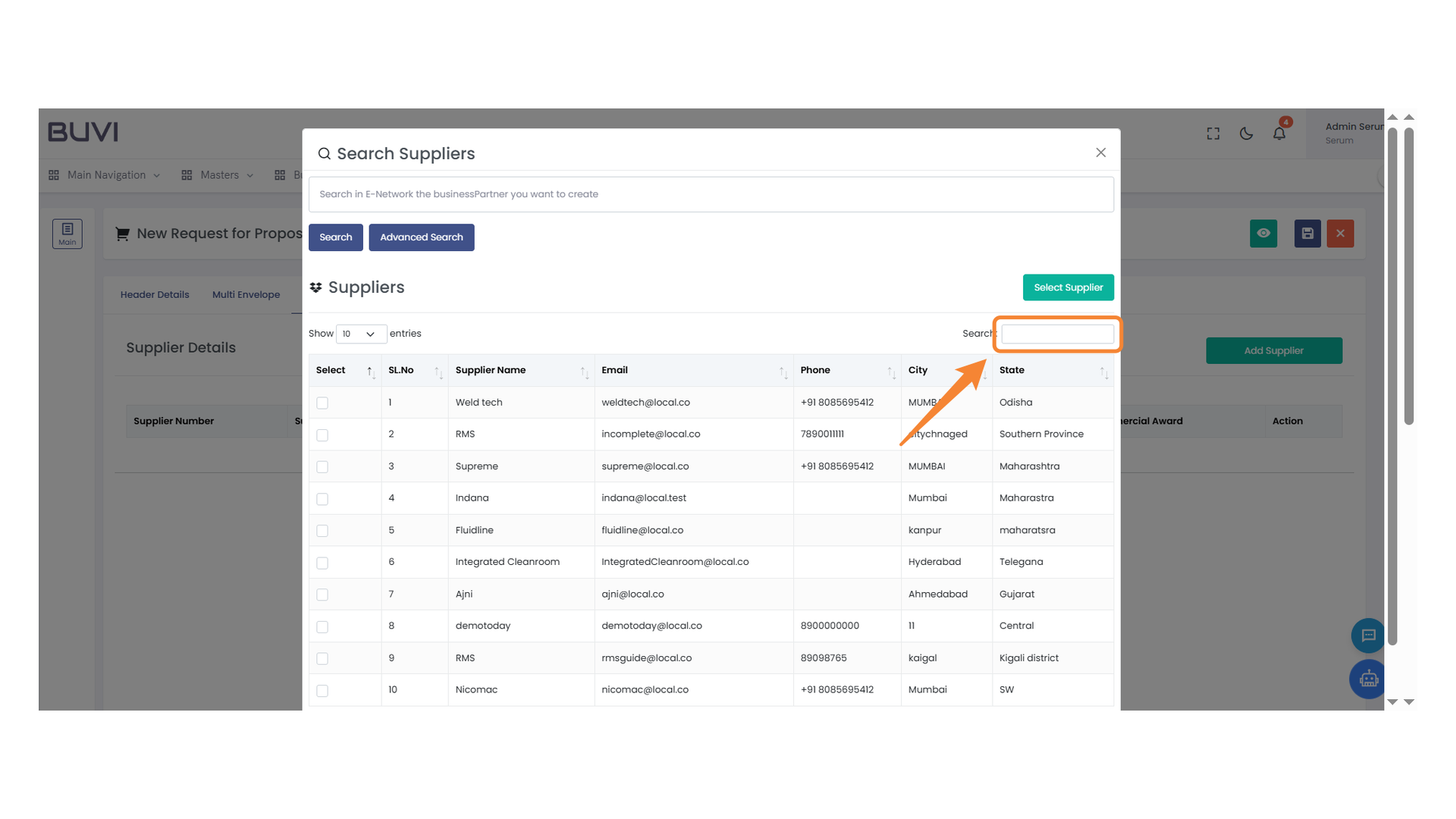Open the Show entries dropdown
Screen dimensions: 1456x819
pyautogui.click(x=360, y=334)
